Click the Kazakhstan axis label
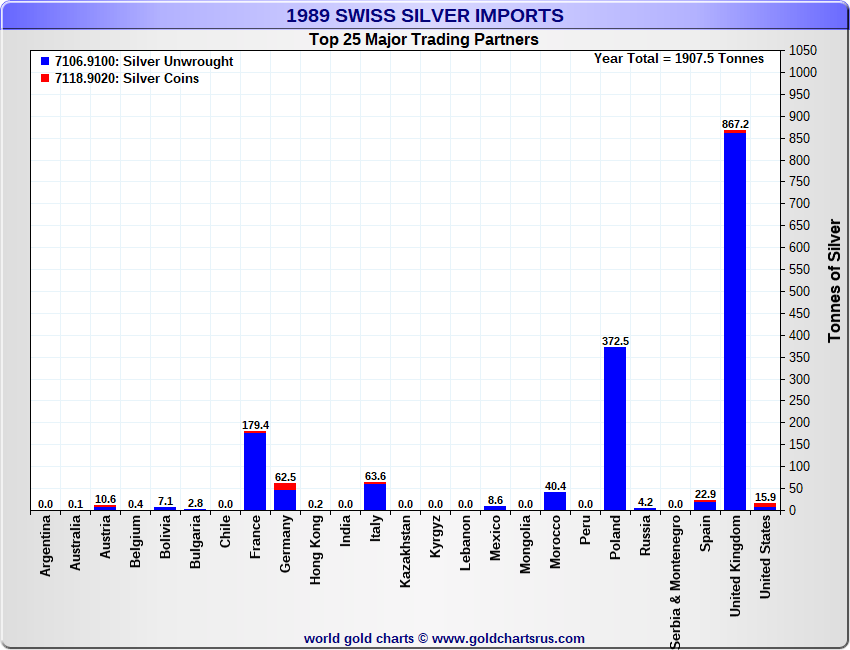The width and height of the screenshot is (850, 650). coord(405,551)
